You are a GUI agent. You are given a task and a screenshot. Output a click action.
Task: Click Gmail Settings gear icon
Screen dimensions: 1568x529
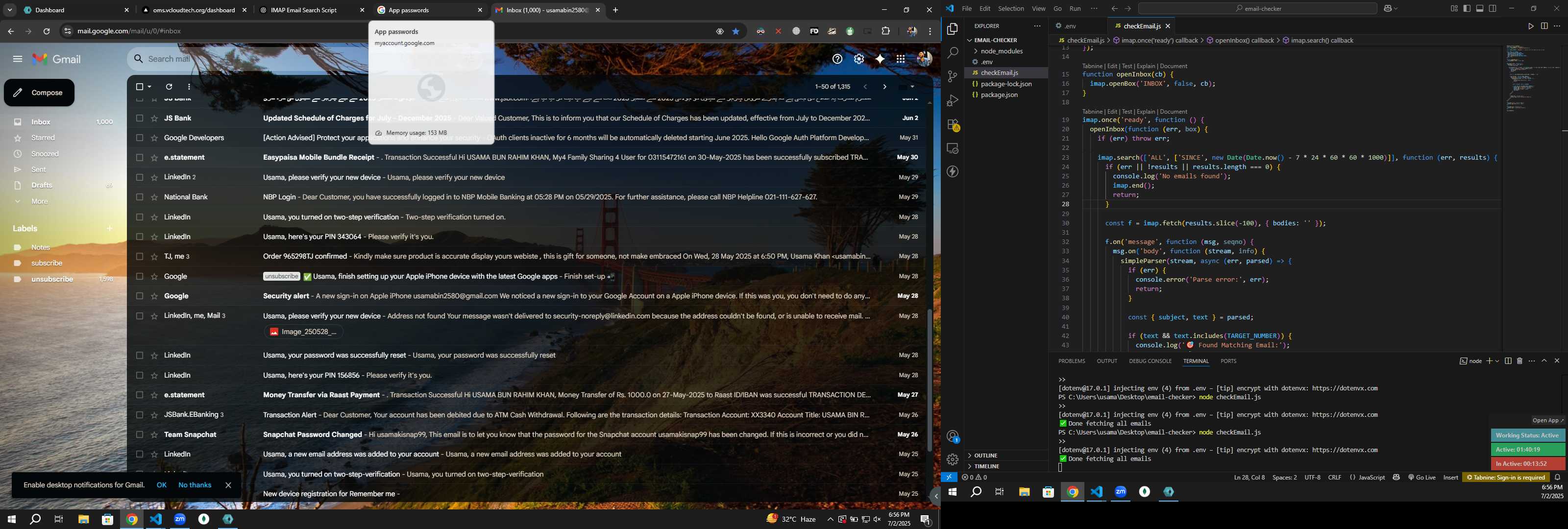(859, 59)
